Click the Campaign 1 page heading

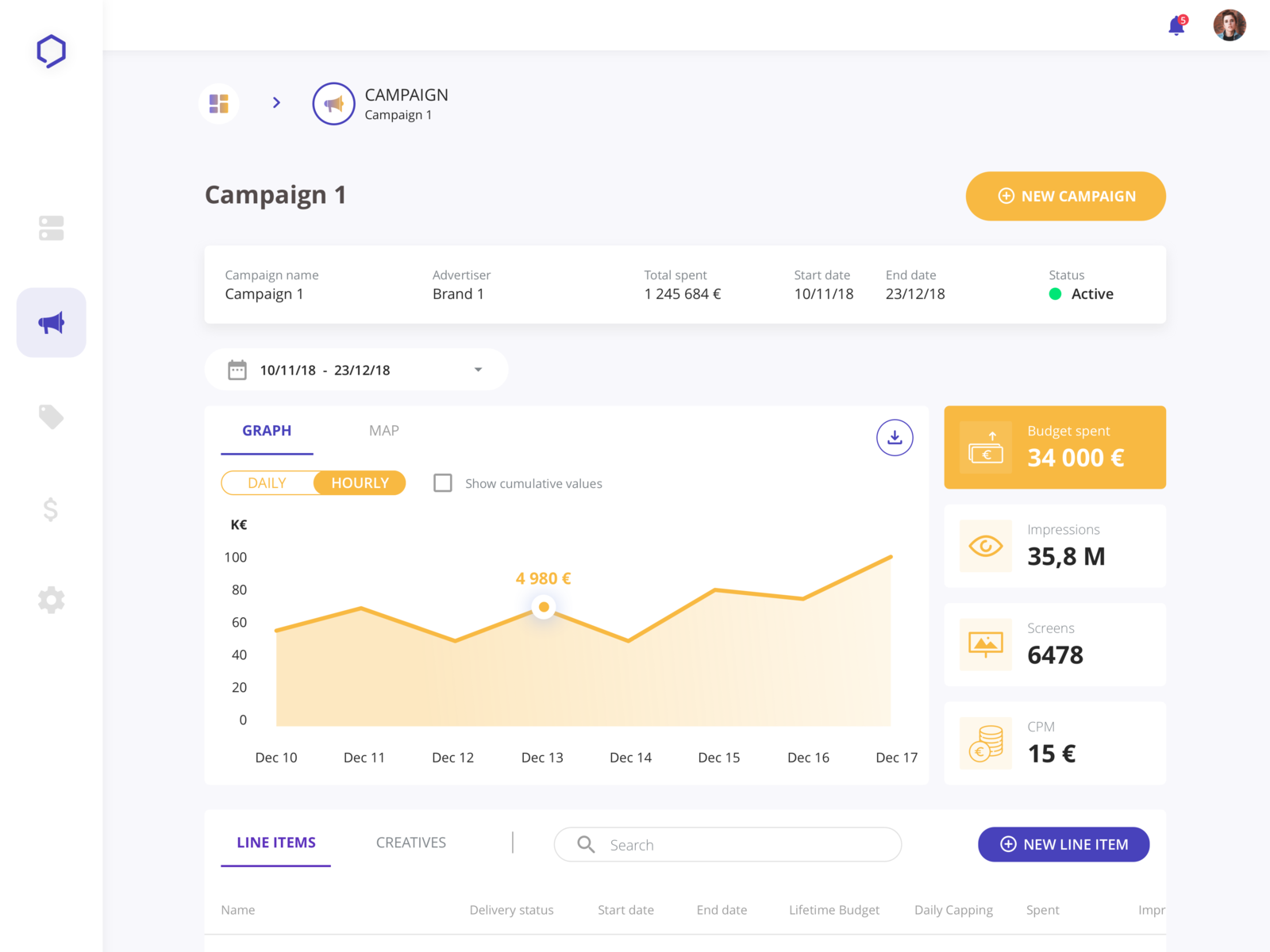pyautogui.click(x=275, y=195)
